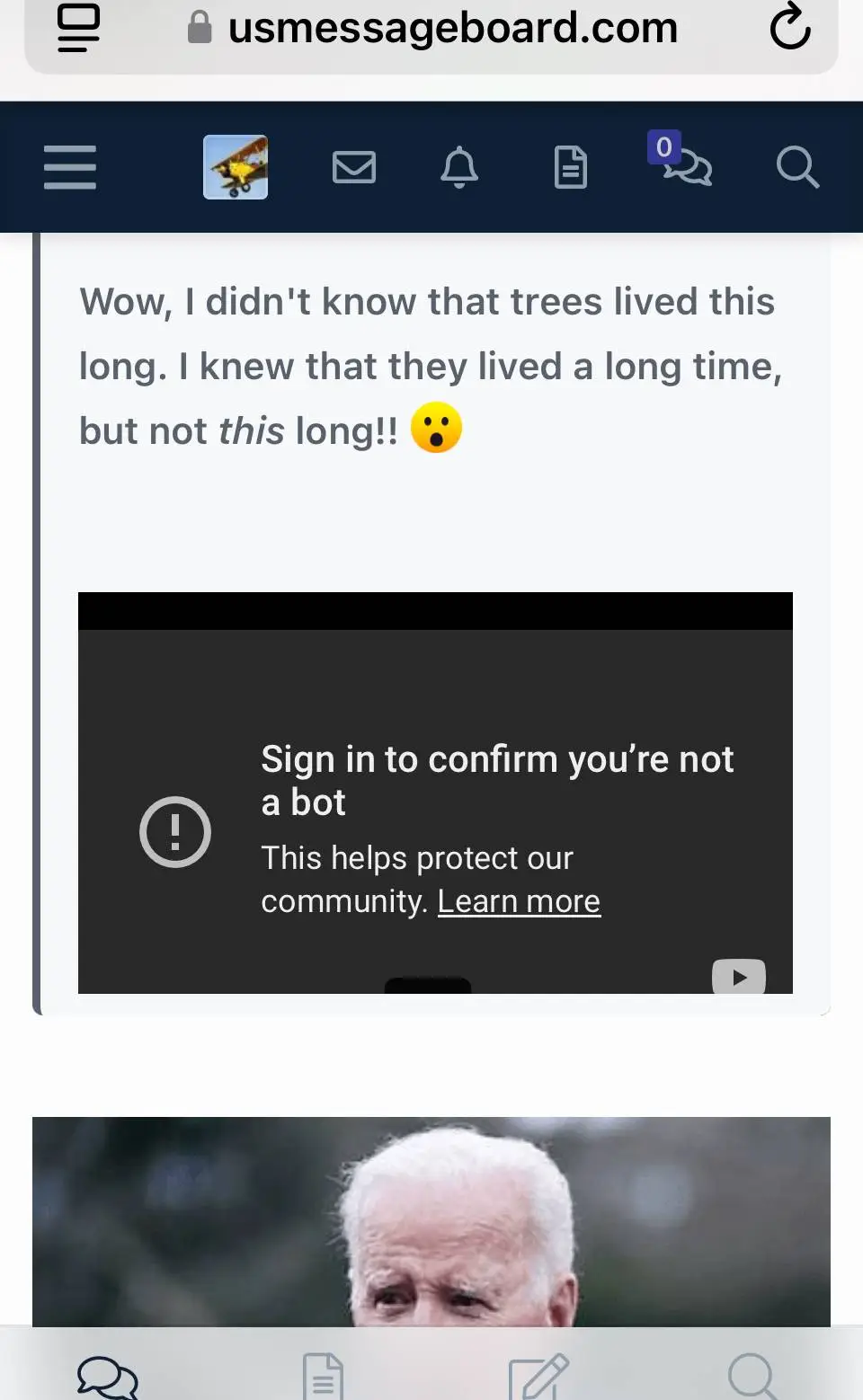Click the magnifier search icon in top navbar
The height and width of the screenshot is (1400, 863).
(797, 167)
